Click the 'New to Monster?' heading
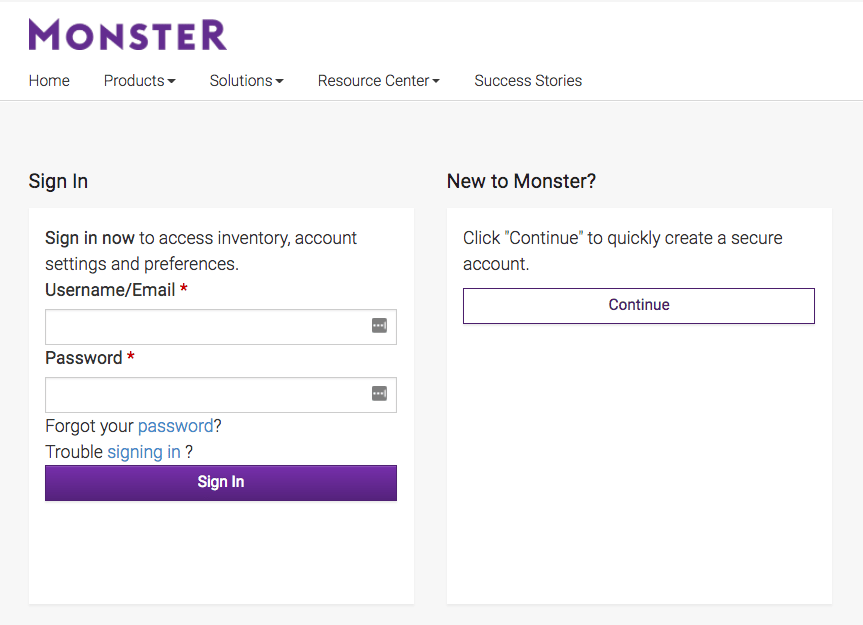The image size is (863, 625). 521,181
